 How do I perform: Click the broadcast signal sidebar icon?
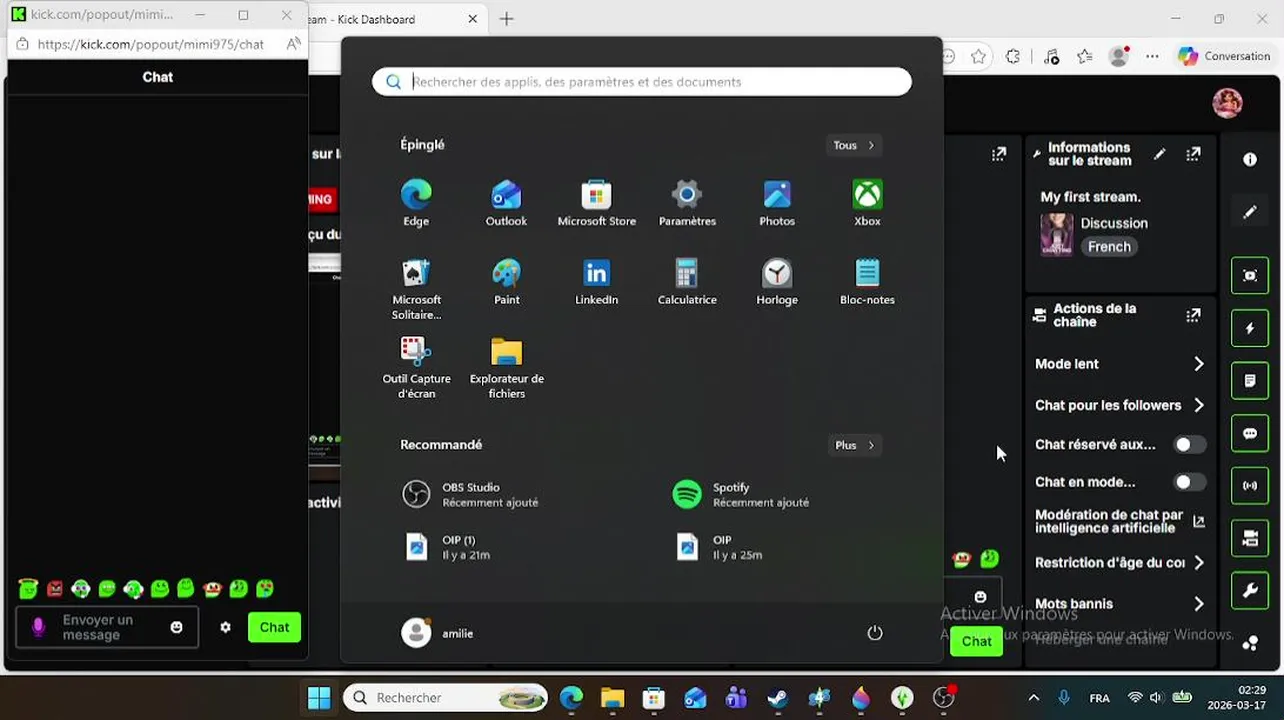[1250, 486]
